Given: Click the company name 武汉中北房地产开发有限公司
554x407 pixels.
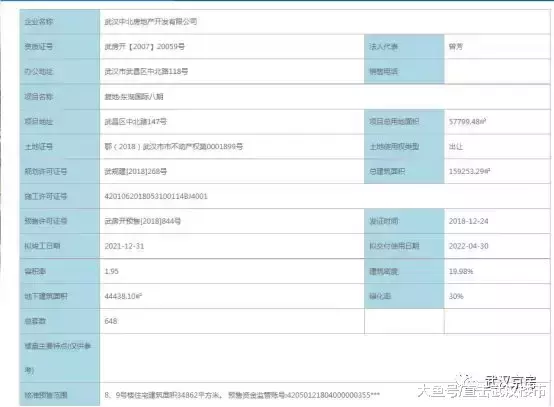Looking at the screenshot, I should 151,22.
